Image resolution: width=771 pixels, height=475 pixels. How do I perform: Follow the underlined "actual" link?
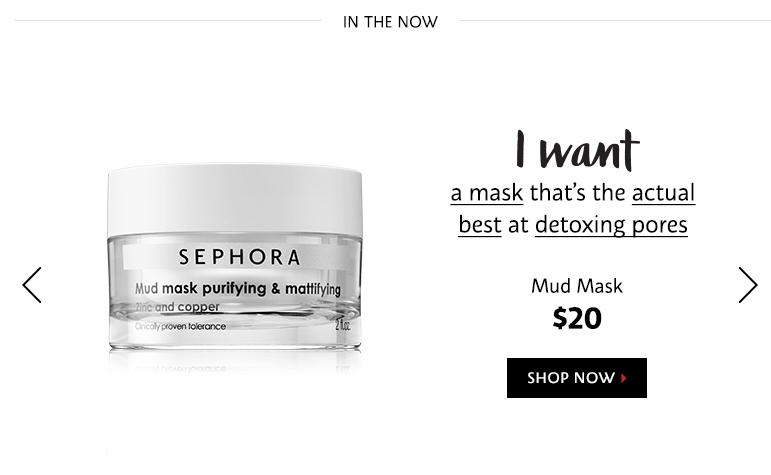point(663,193)
